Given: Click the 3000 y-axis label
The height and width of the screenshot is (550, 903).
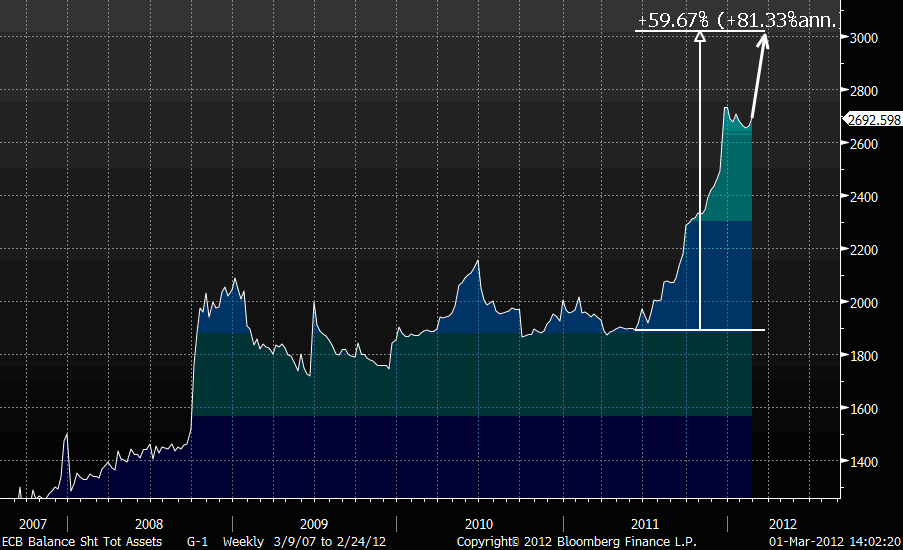Looking at the screenshot, I should pos(863,38).
